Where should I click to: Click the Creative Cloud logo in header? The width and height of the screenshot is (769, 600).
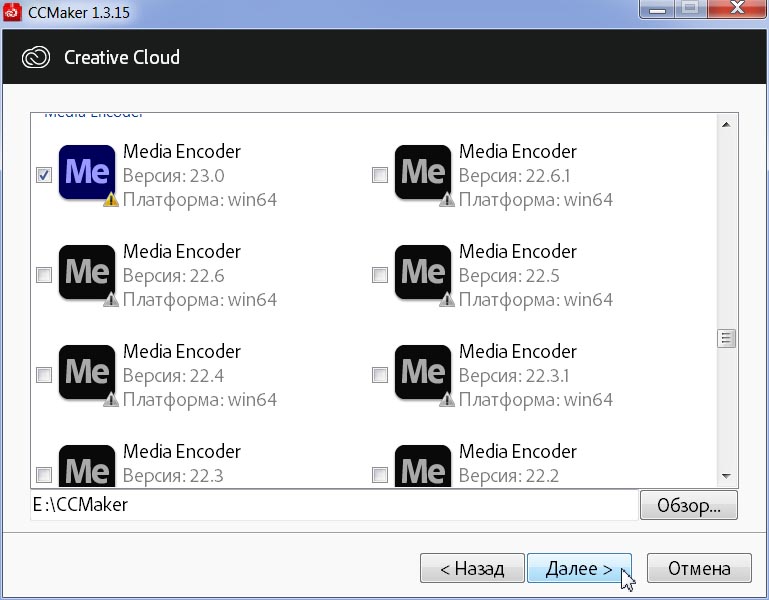pos(36,57)
